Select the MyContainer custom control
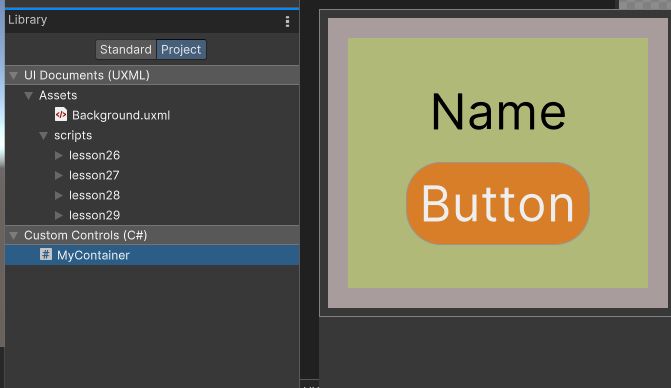This screenshot has height=388, width=671. pos(152,255)
